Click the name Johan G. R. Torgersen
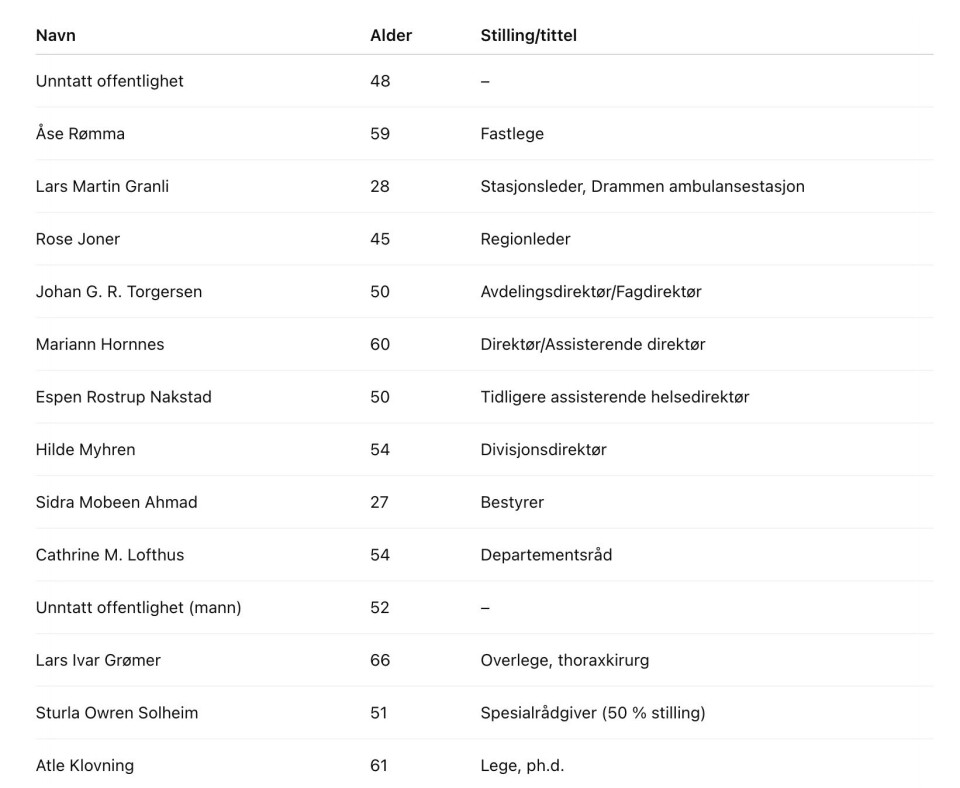 119,292
